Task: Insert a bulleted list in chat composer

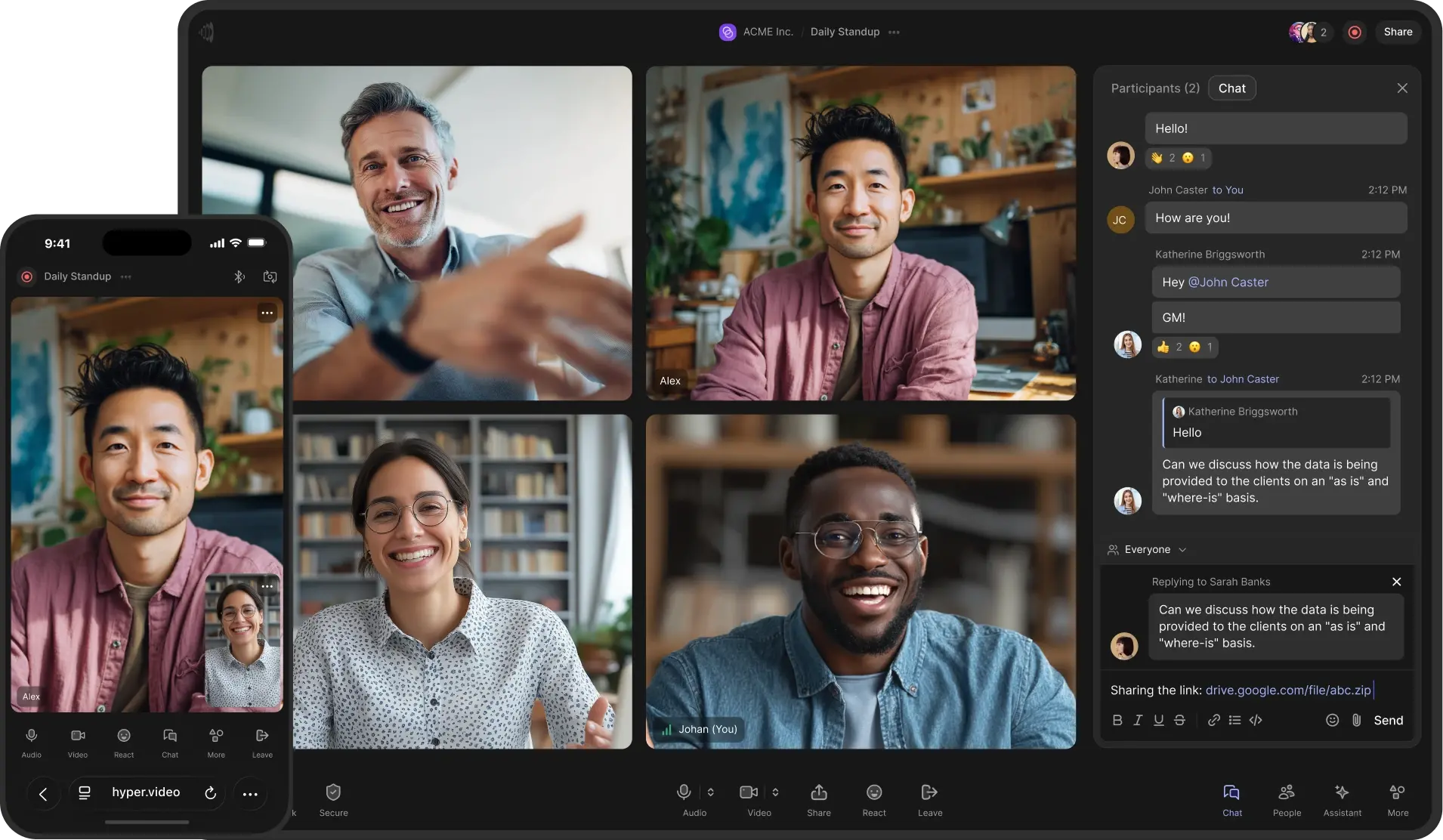Action: coord(1234,720)
